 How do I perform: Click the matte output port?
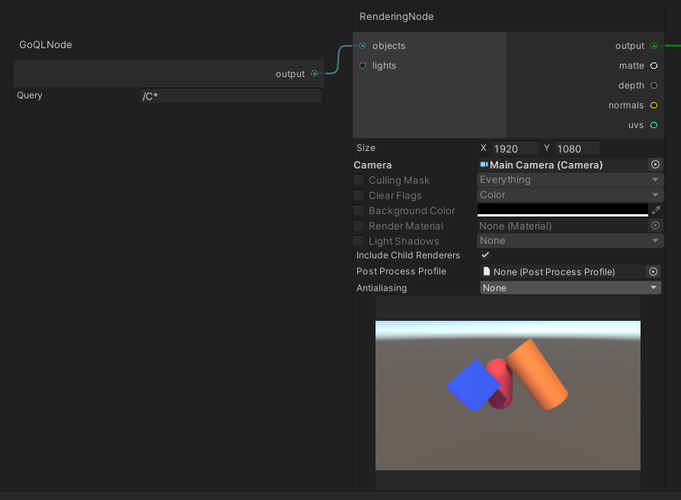pos(654,66)
